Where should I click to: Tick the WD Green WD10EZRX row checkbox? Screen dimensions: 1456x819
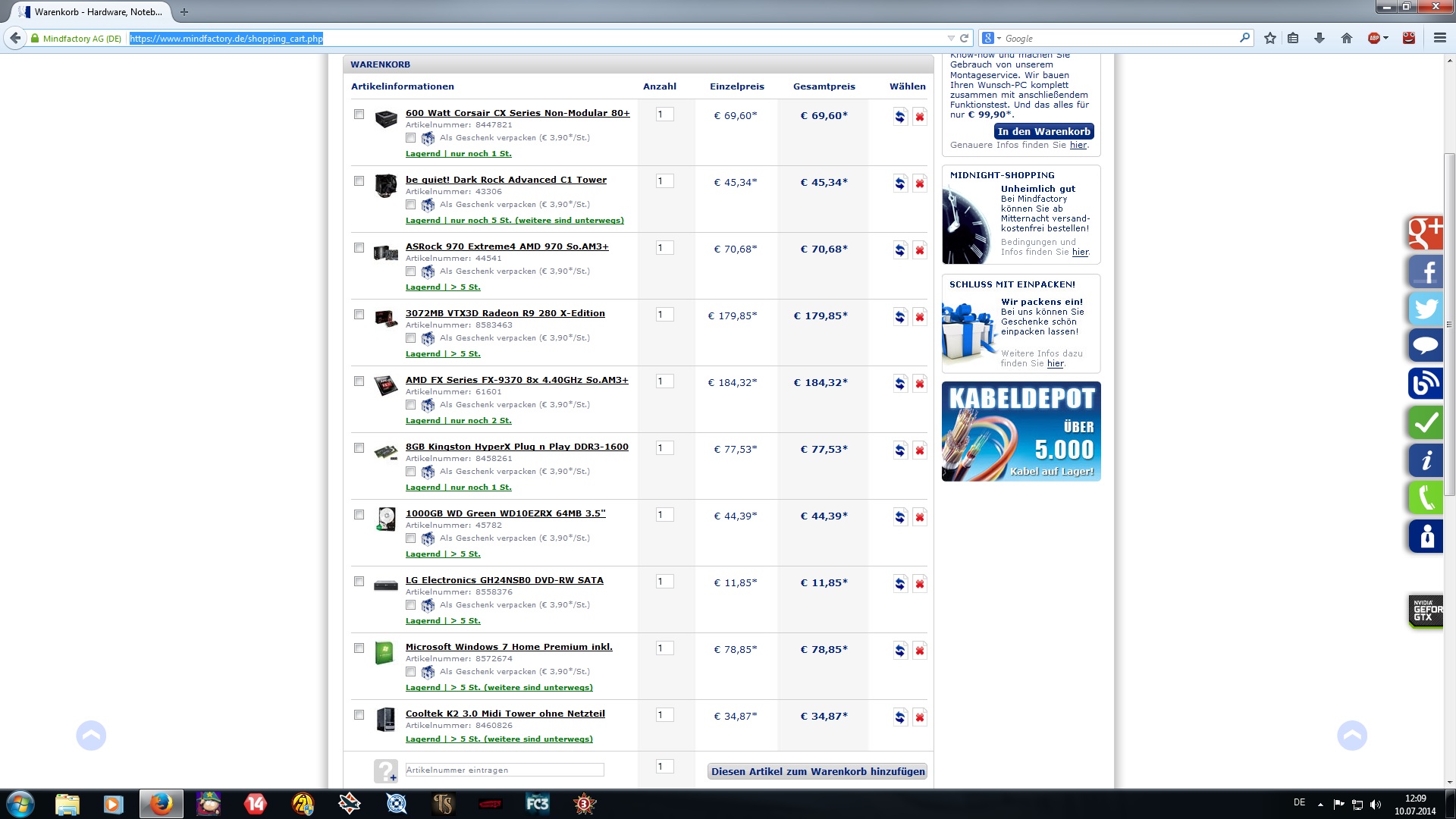359,515
